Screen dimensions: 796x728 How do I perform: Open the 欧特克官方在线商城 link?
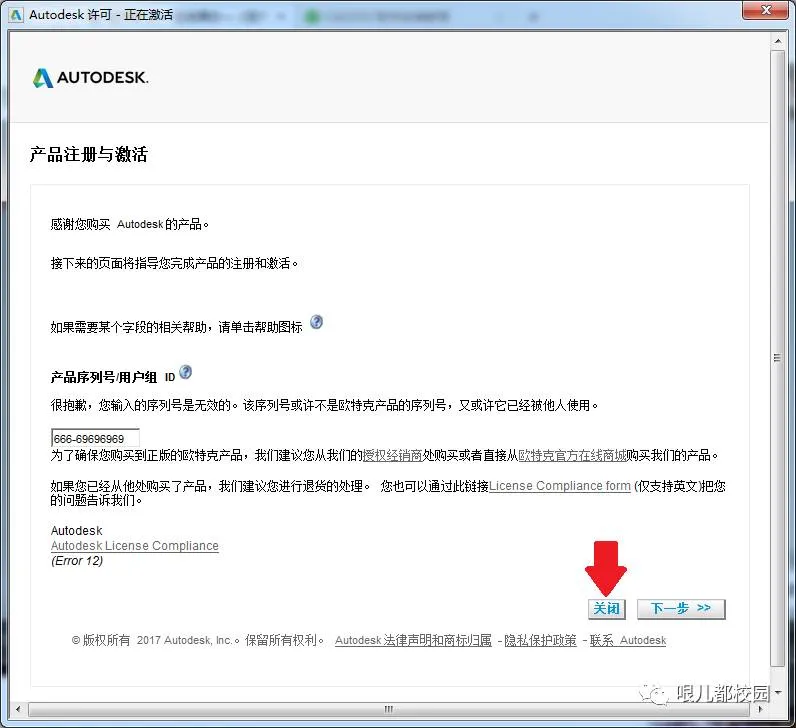click(572, 455)
